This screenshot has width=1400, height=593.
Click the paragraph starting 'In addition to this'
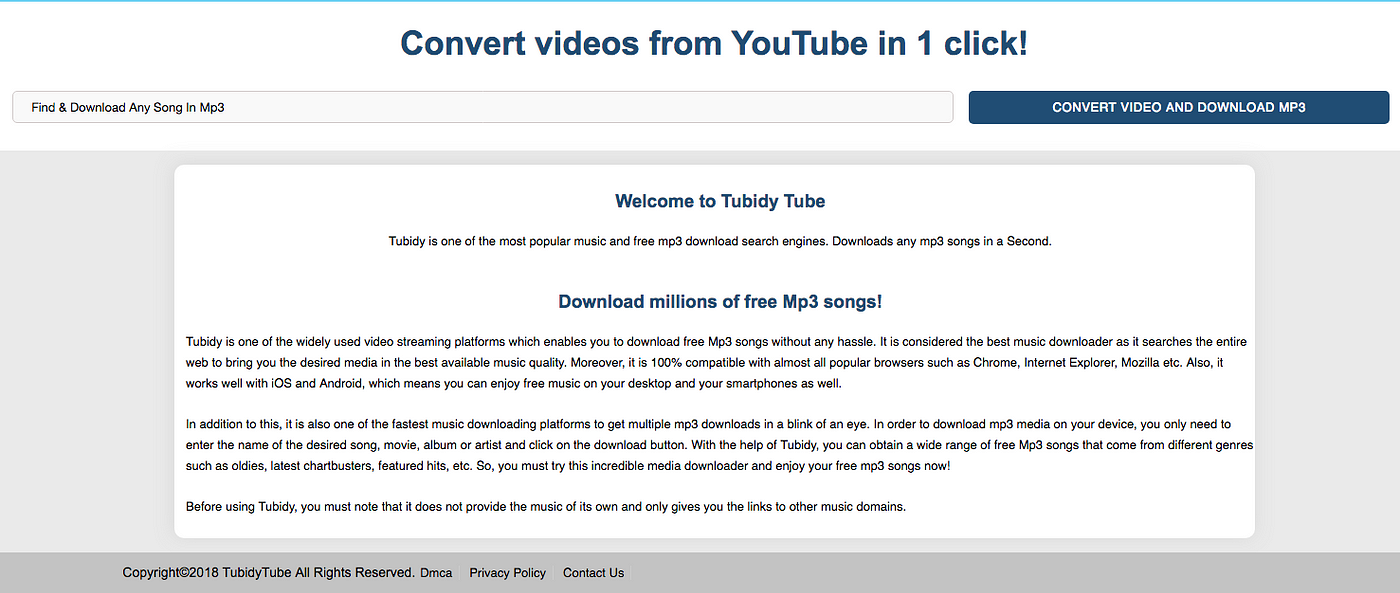click(720, 445)
